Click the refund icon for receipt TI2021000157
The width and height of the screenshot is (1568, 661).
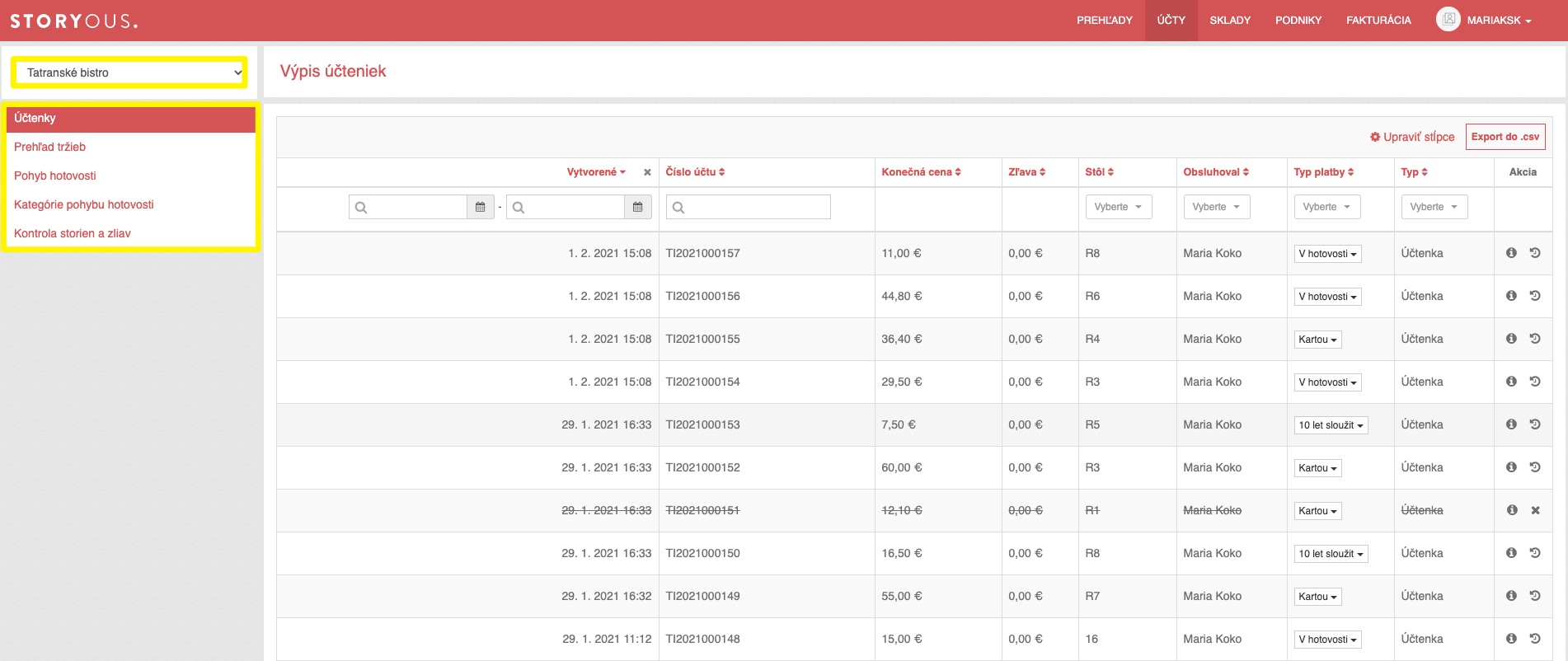click(1535, 253)
